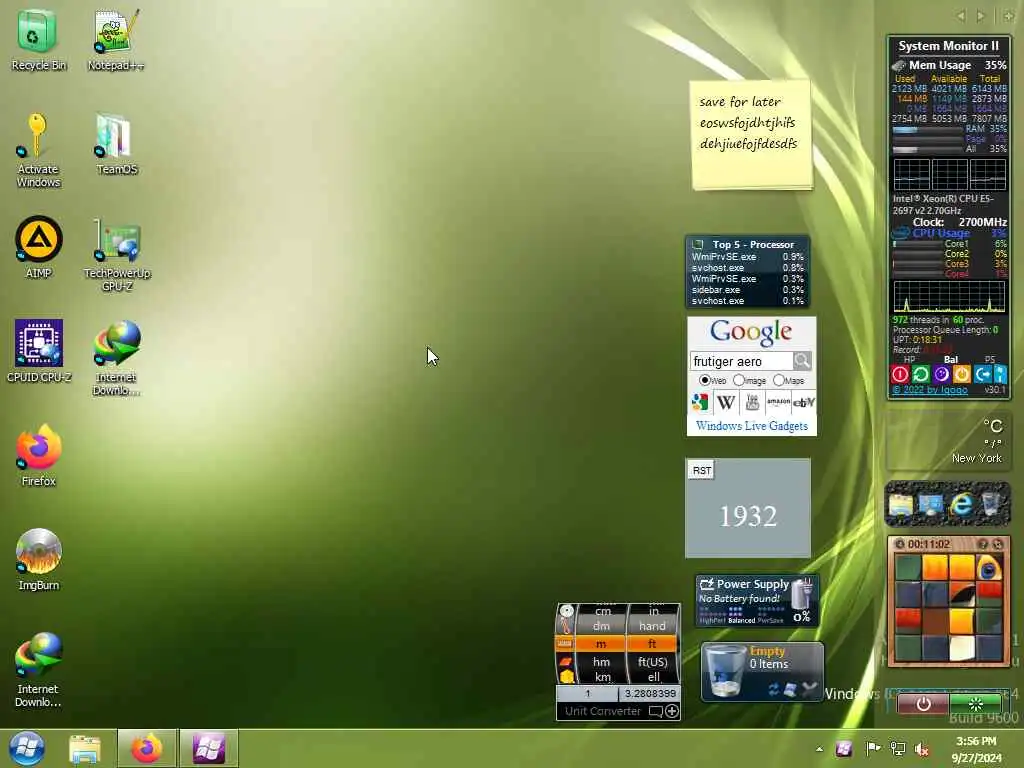This screenshot has height=768, width=1024.
Task: Click the red power button on the shutdown gadget
Action: click(x=923, y=704)
